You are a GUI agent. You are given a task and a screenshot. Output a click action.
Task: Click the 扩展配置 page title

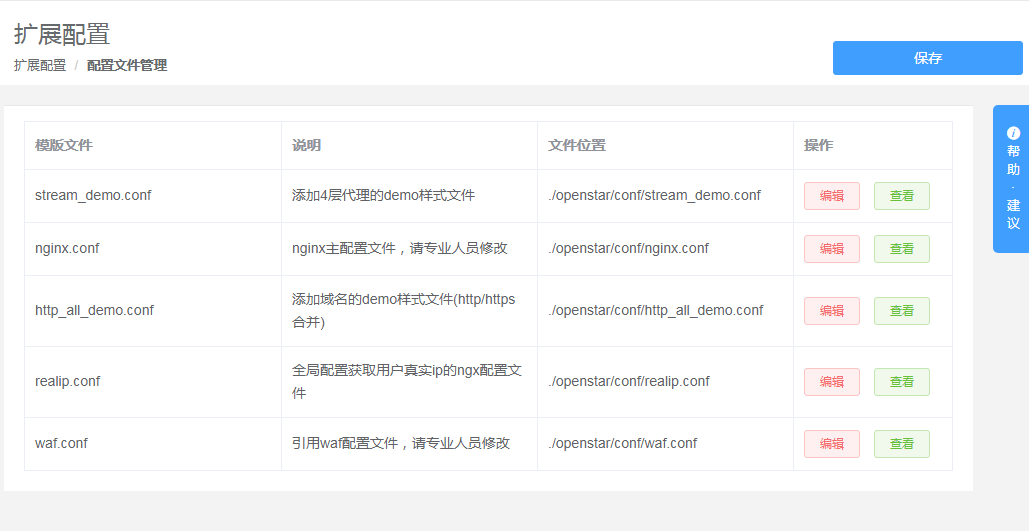coord(62,35)
